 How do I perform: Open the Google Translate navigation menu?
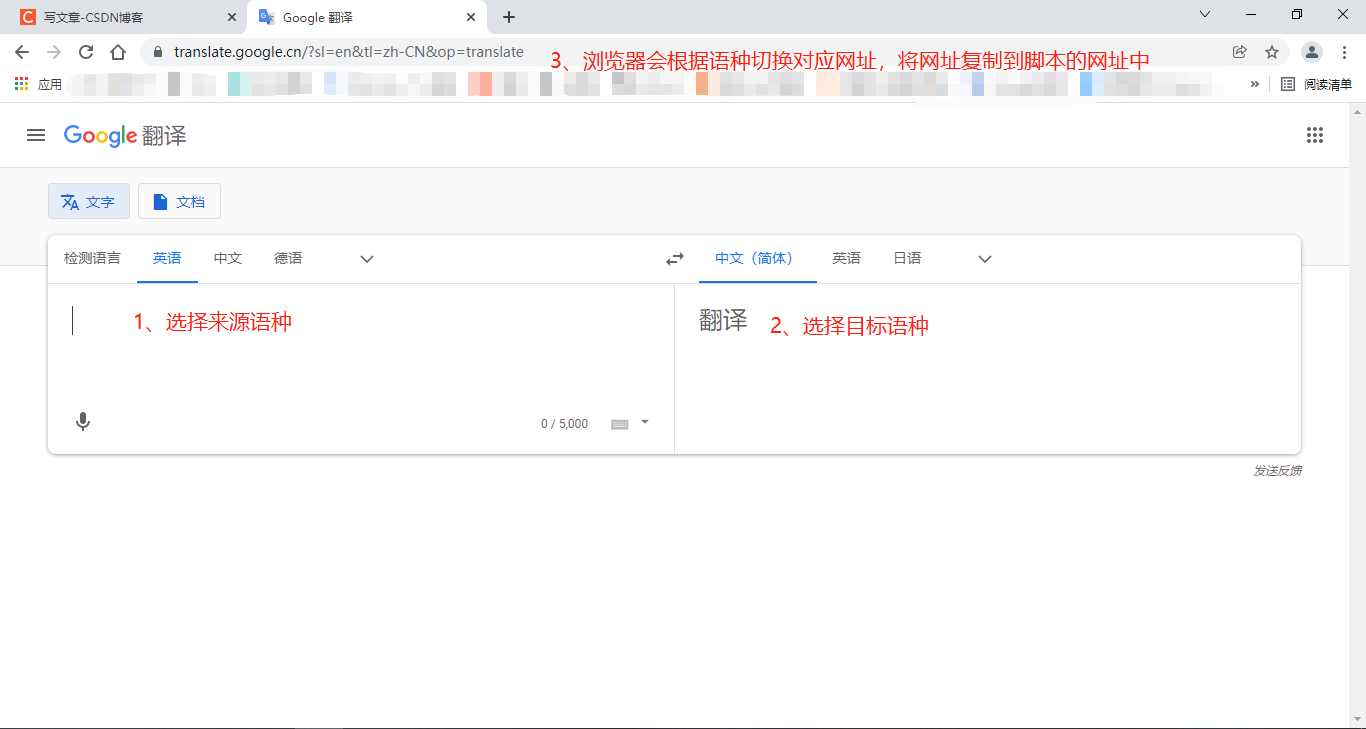tap(35, 135)
